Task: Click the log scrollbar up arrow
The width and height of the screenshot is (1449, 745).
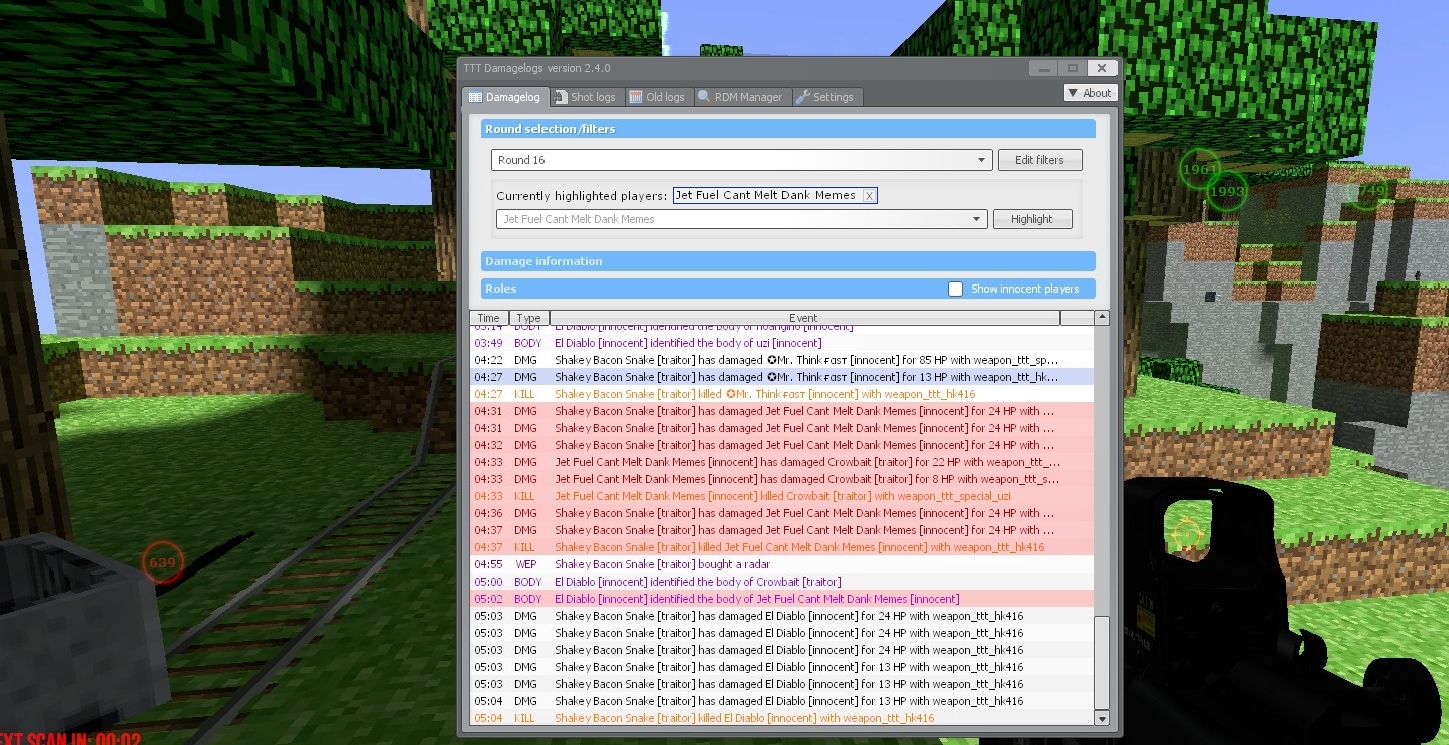Action: coord(1102,318)
